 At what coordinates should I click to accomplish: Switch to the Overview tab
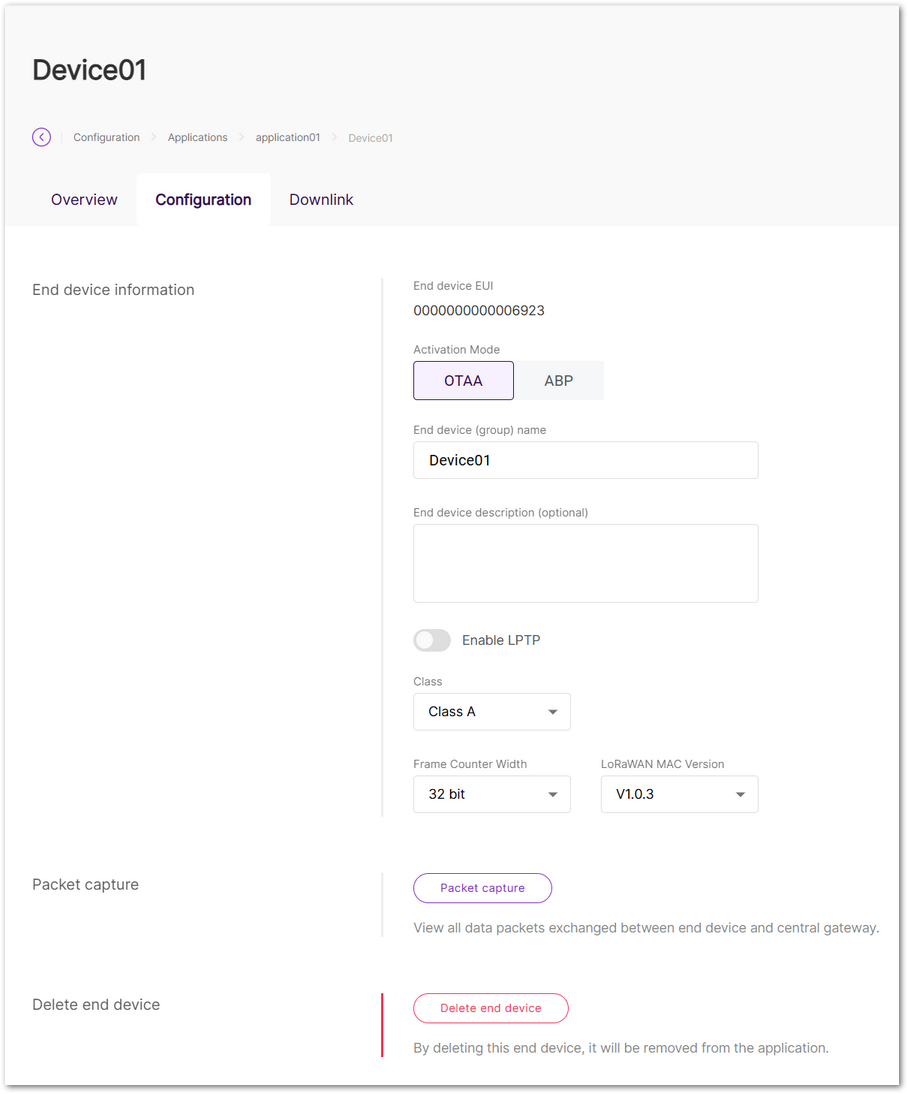click(x=84, y=200)
